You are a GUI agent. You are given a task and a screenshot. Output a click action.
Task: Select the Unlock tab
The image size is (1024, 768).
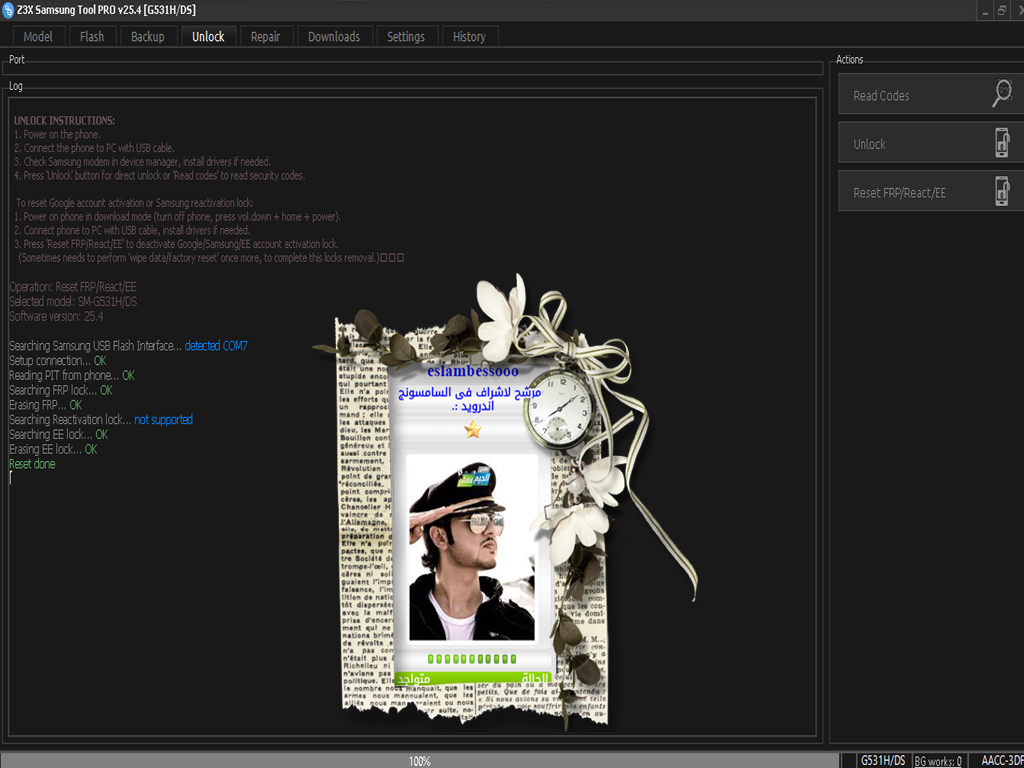(x=208, y=37)
